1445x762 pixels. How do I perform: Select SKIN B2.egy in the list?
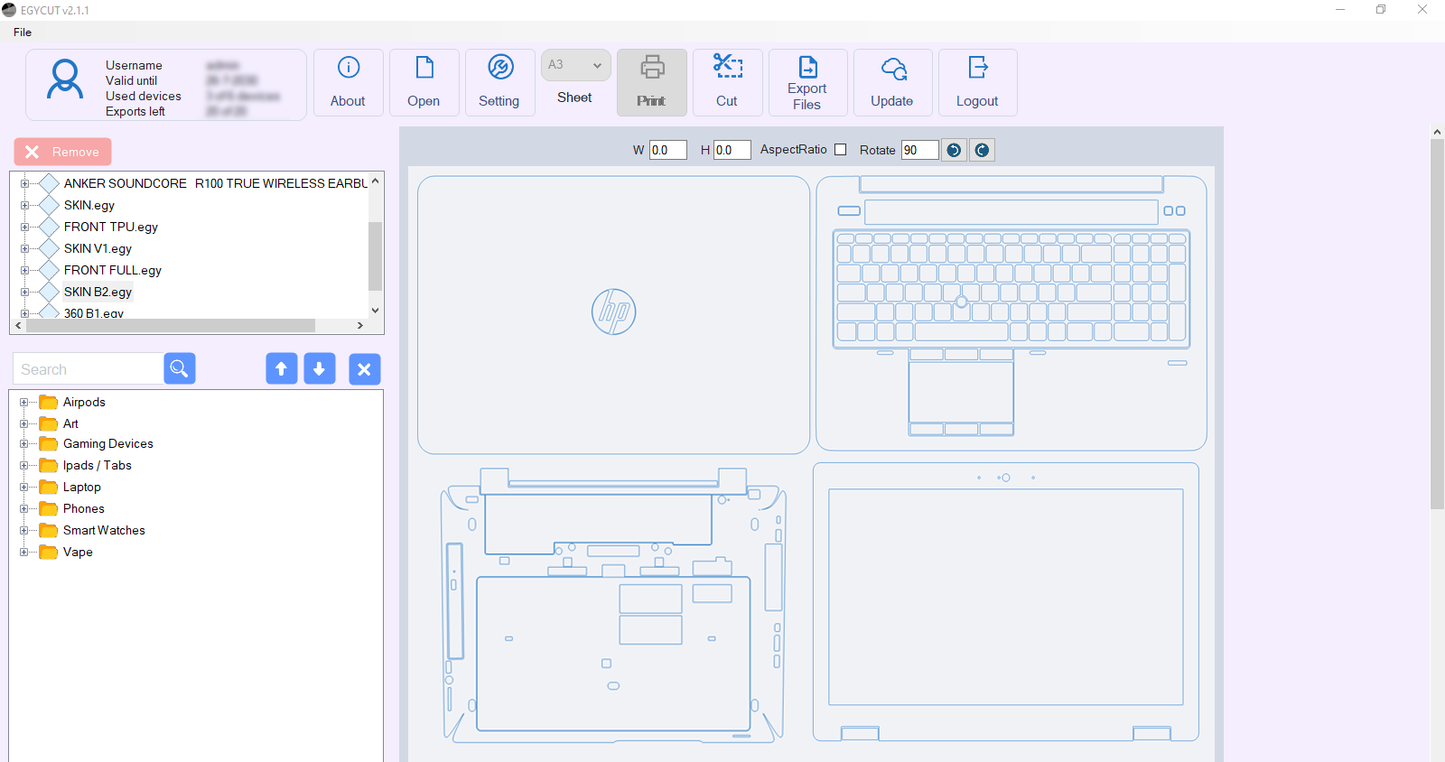pyautogui.click(x=98, y=292)
